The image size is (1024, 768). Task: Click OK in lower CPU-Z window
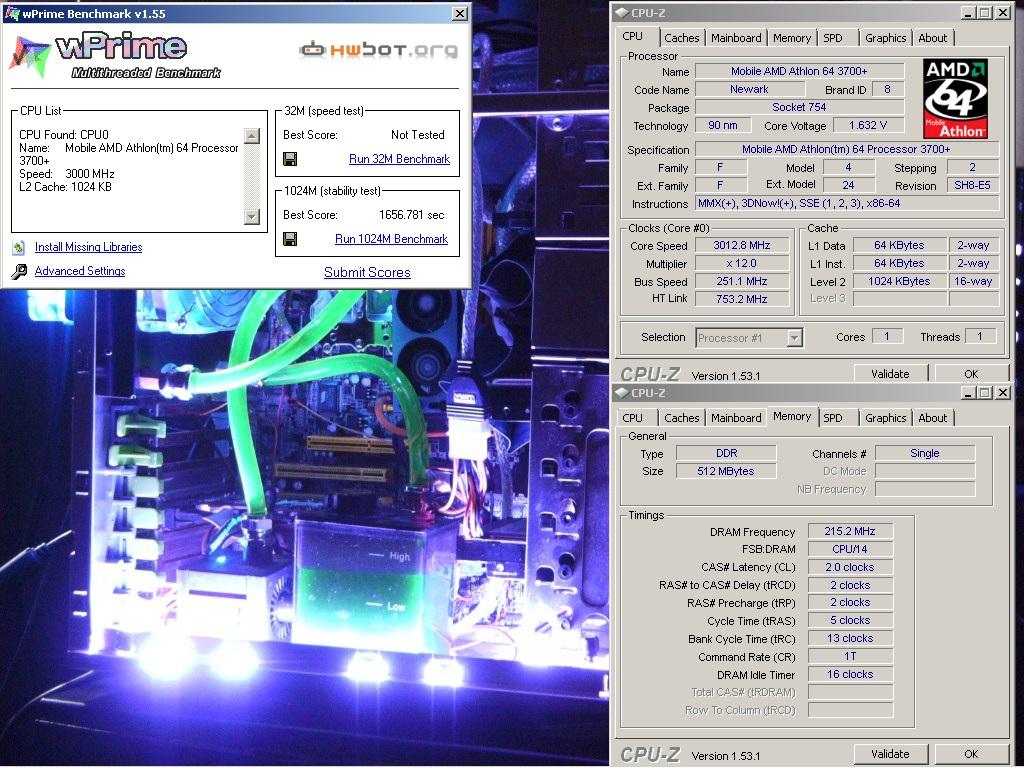[x=971, y=754]
